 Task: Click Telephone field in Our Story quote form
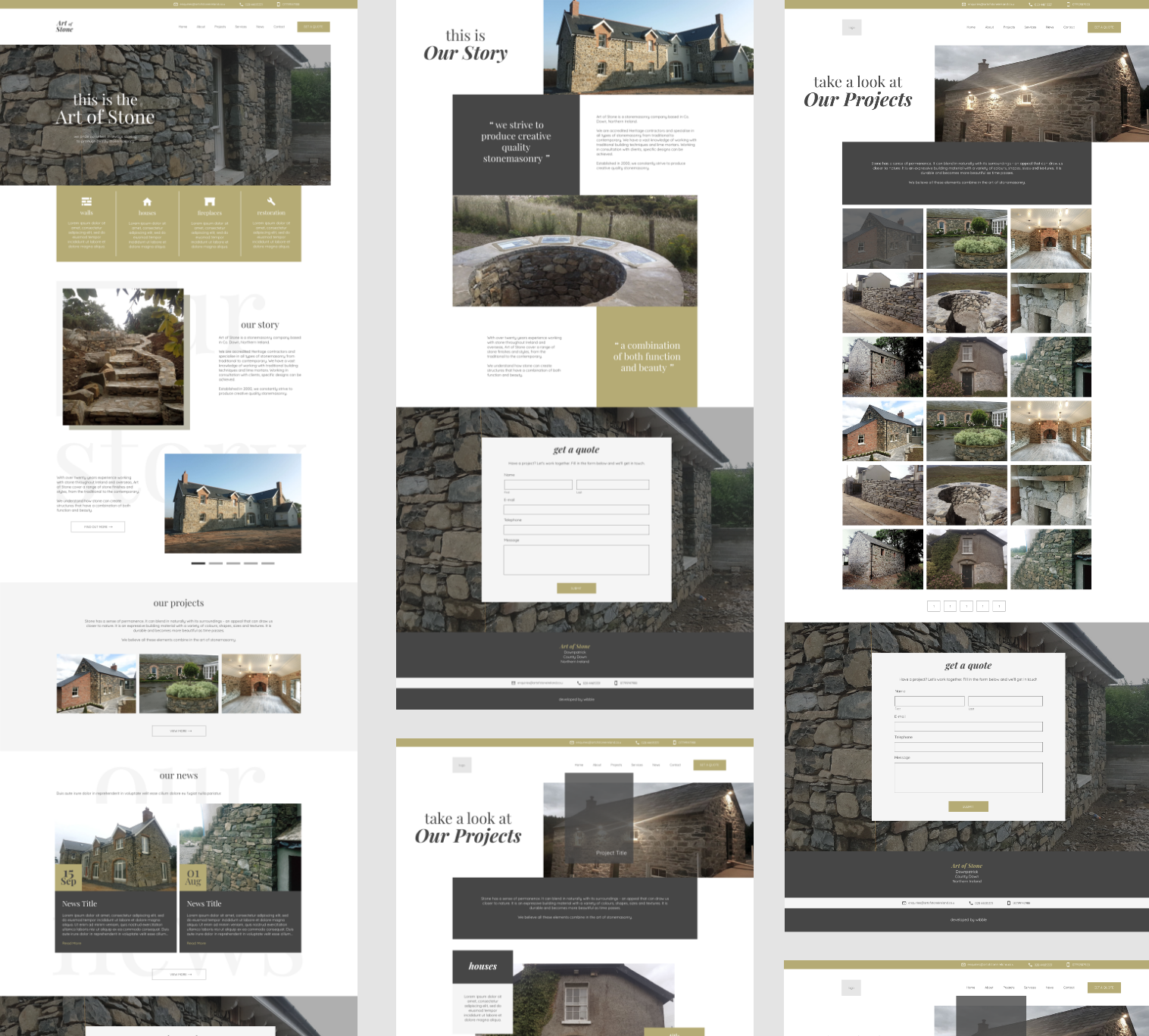point(576,530)
